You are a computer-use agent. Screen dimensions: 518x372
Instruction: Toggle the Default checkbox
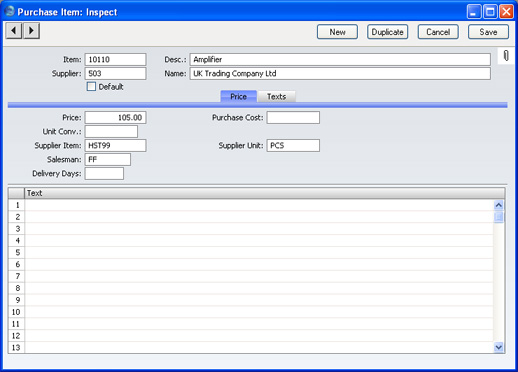pos(91,87)
